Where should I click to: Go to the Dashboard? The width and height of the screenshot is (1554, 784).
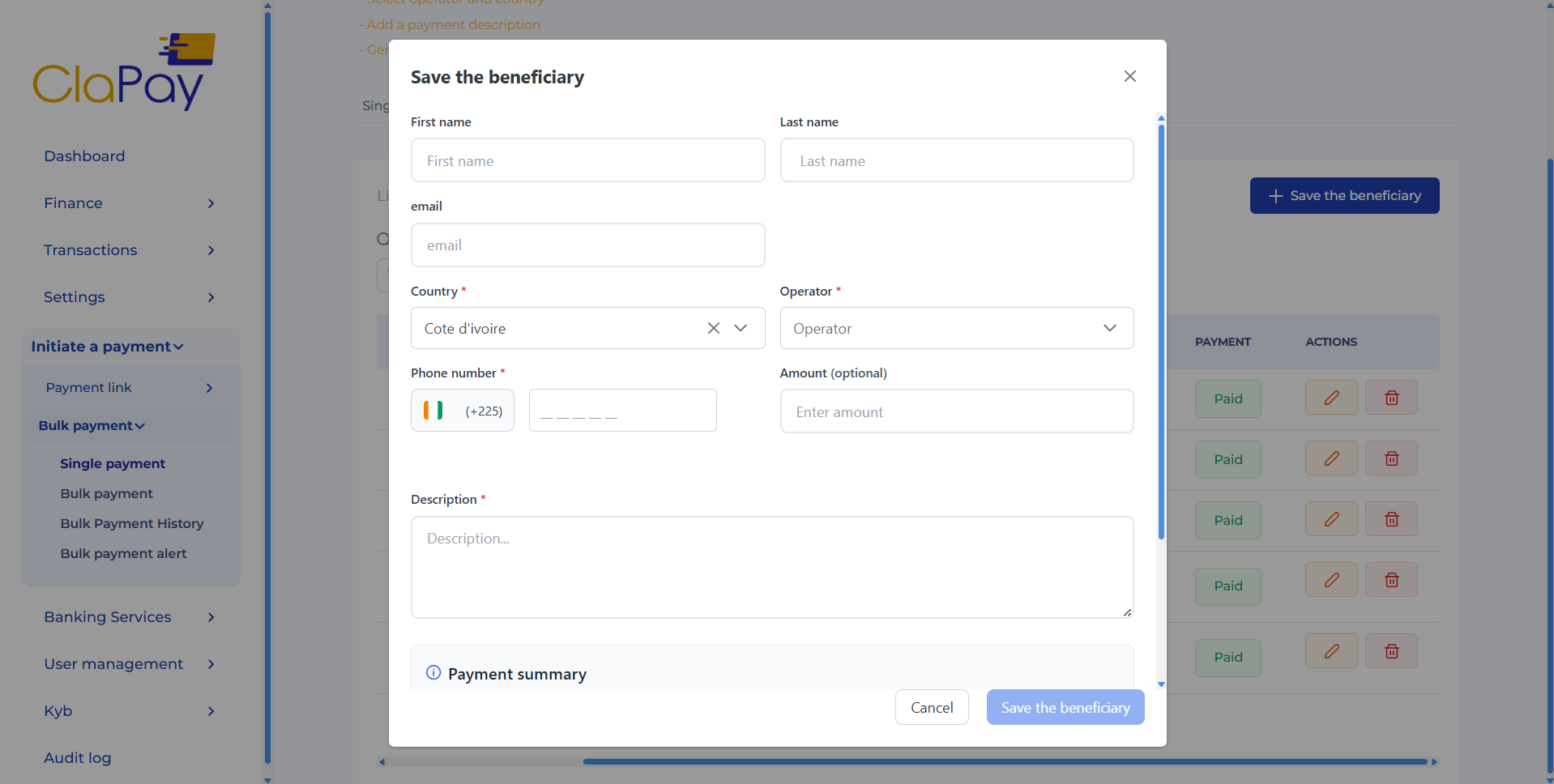coord(84,156)
